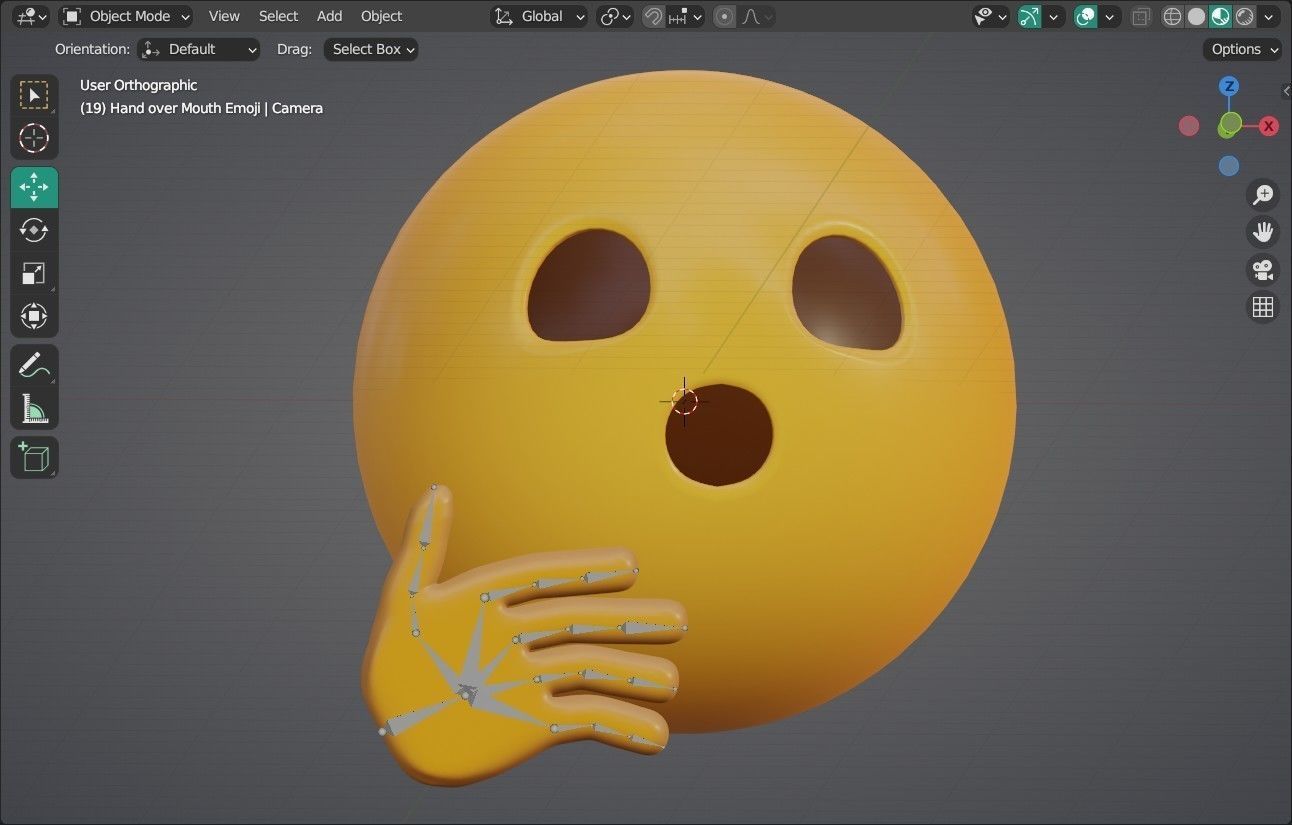
Task: Click the Z axis on the navigation gizmo
Action: (x=1228, y=87)
